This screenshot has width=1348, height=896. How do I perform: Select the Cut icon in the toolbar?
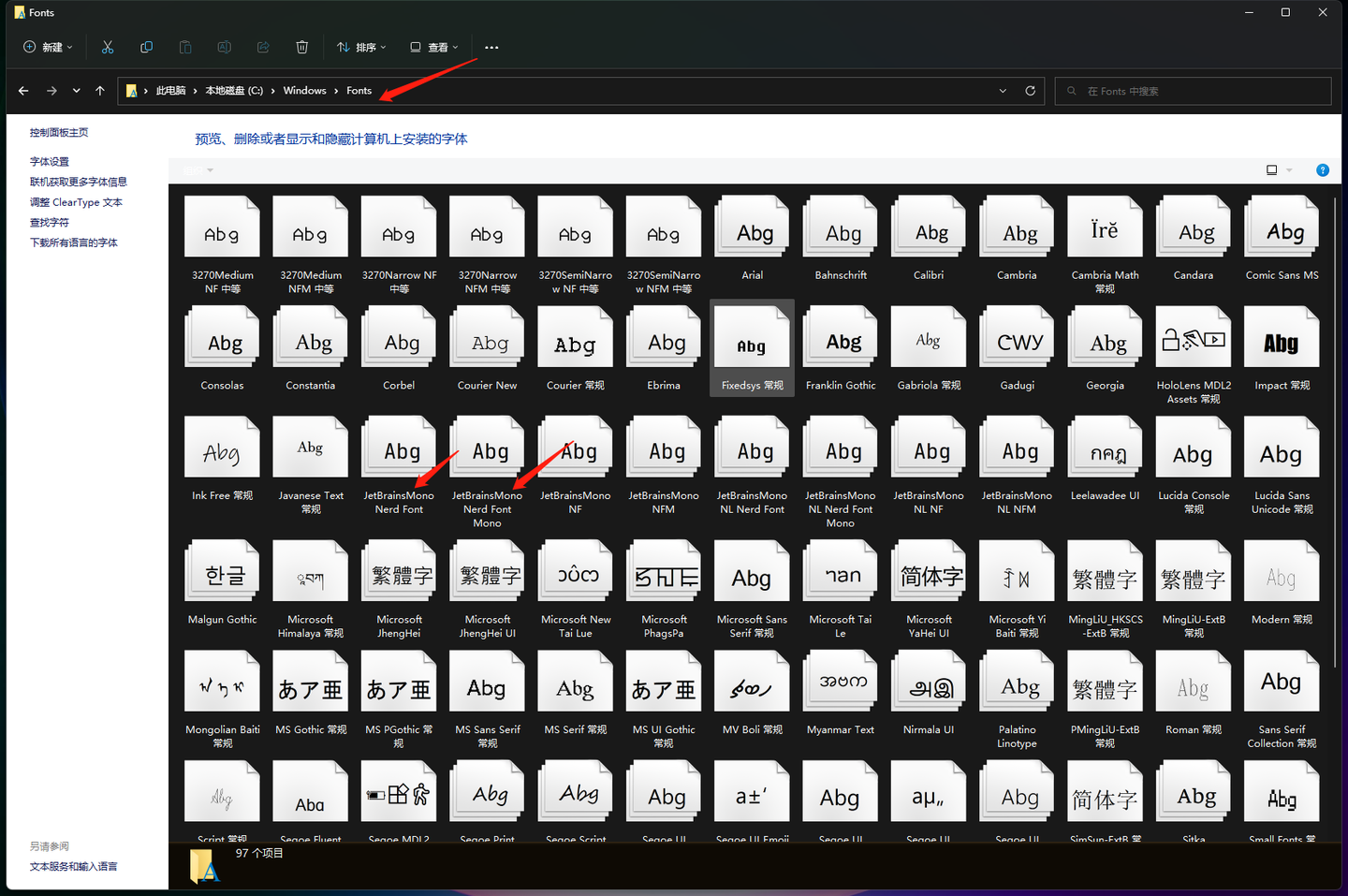pos(107,47)
